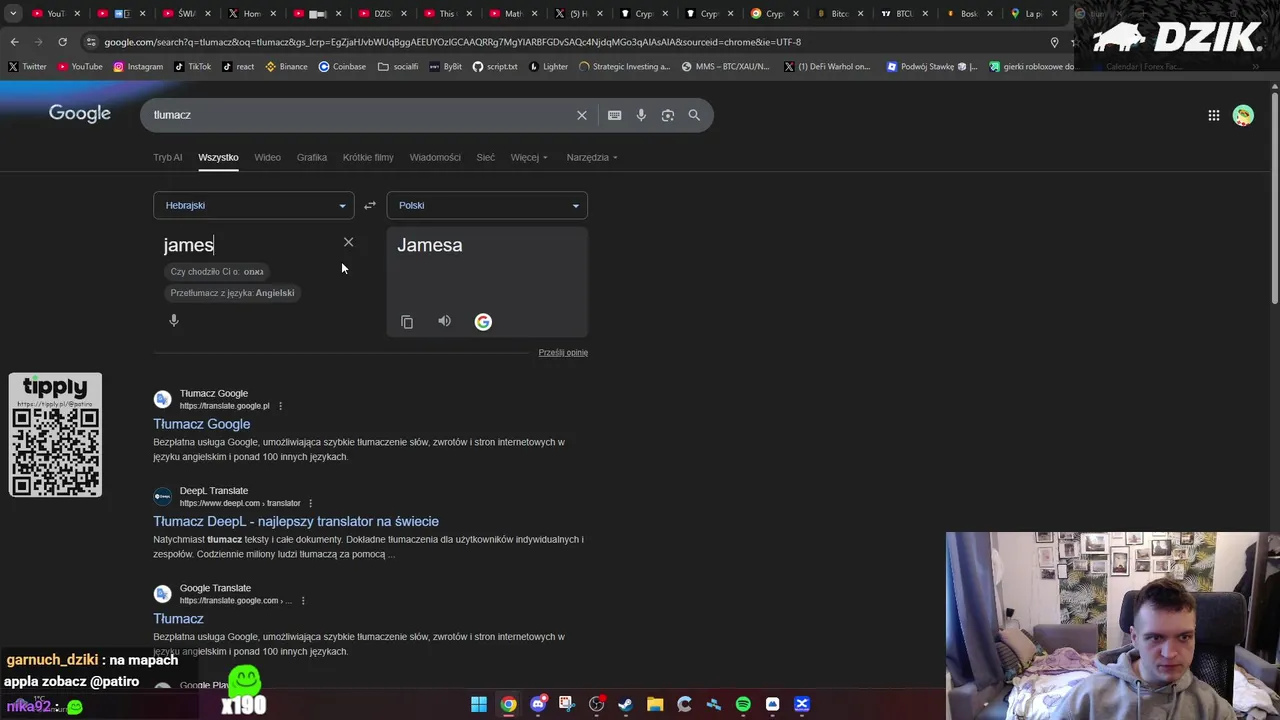
Task: Search the translation on Google
Action: click(x=483, y=321)
